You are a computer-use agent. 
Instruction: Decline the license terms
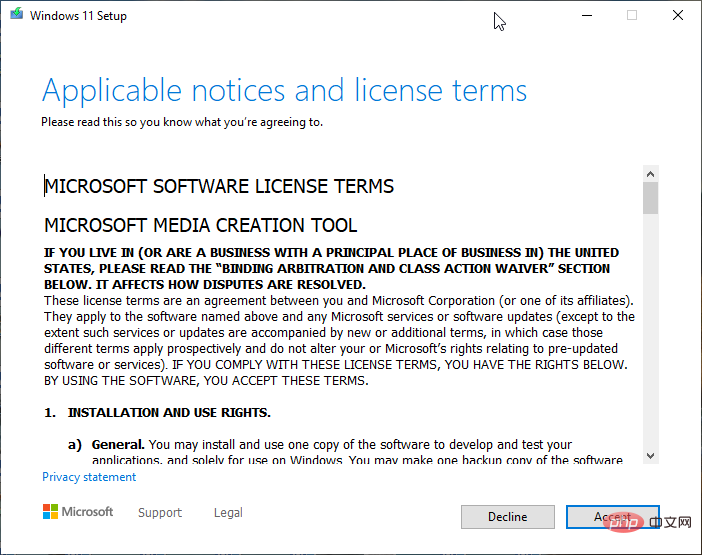(508, 517)
